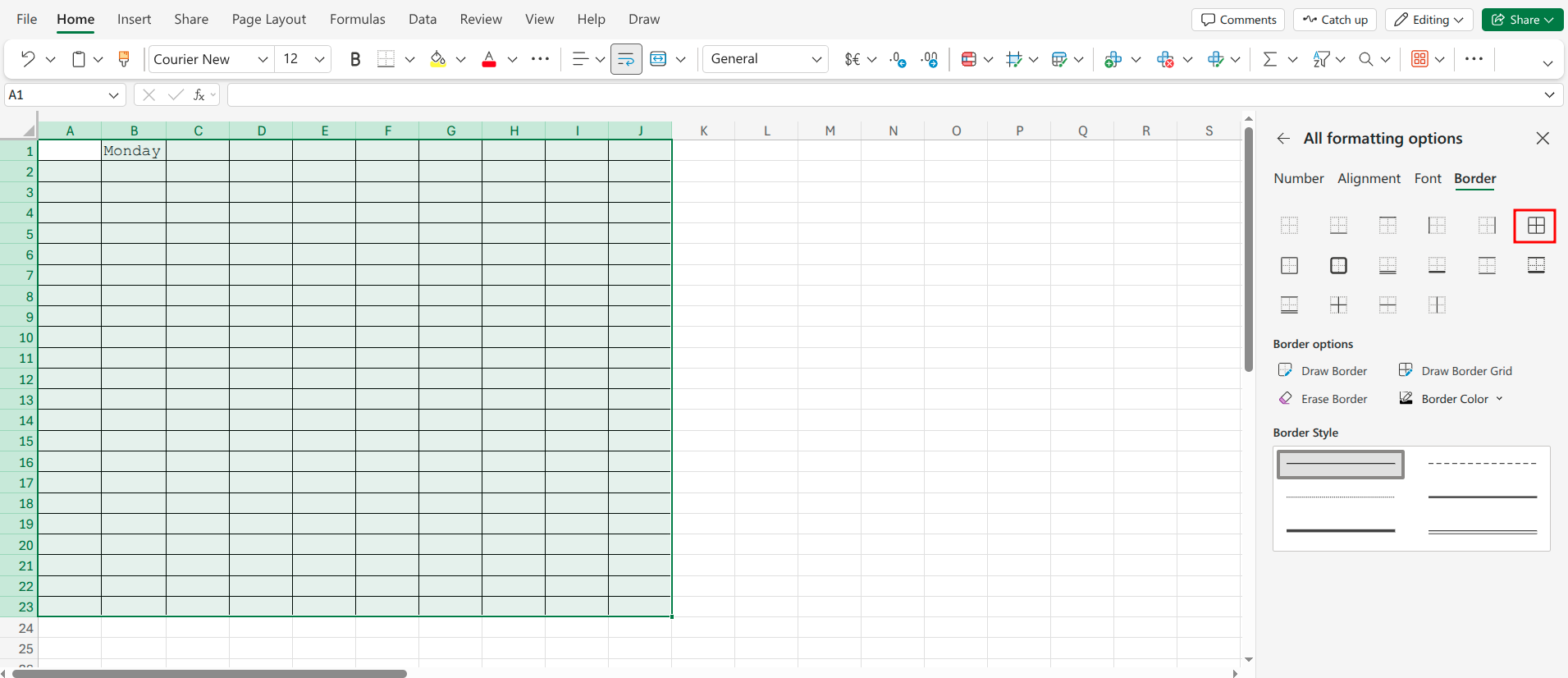Click the AutoSum sigma icon
1568x678 pixels.
1270,59
